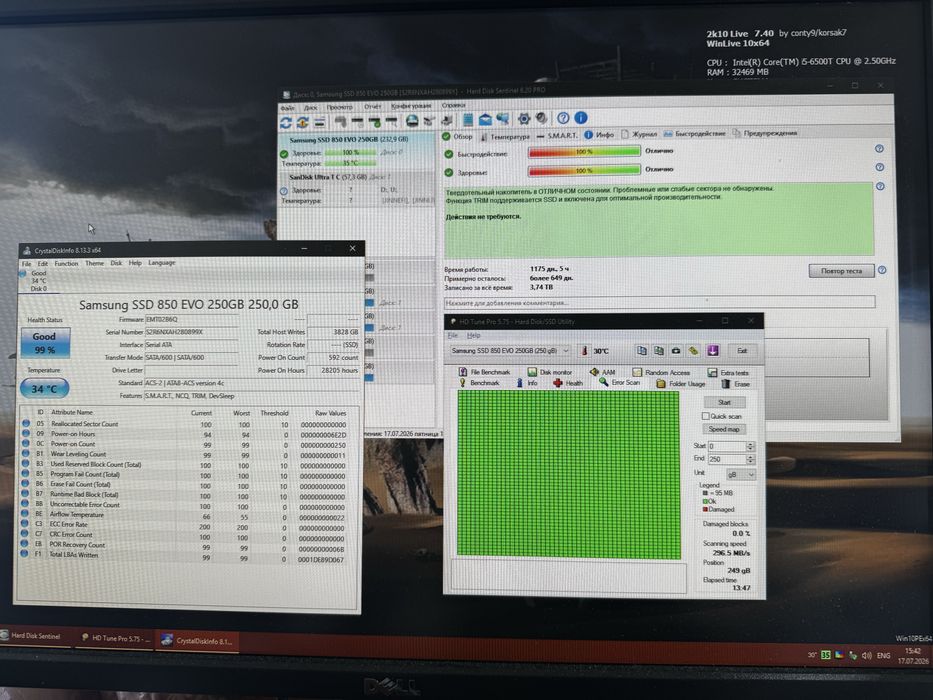Click the End value stepper arrows in HD Tune
The image size is (933, 700).
click(x=750, y=459)
